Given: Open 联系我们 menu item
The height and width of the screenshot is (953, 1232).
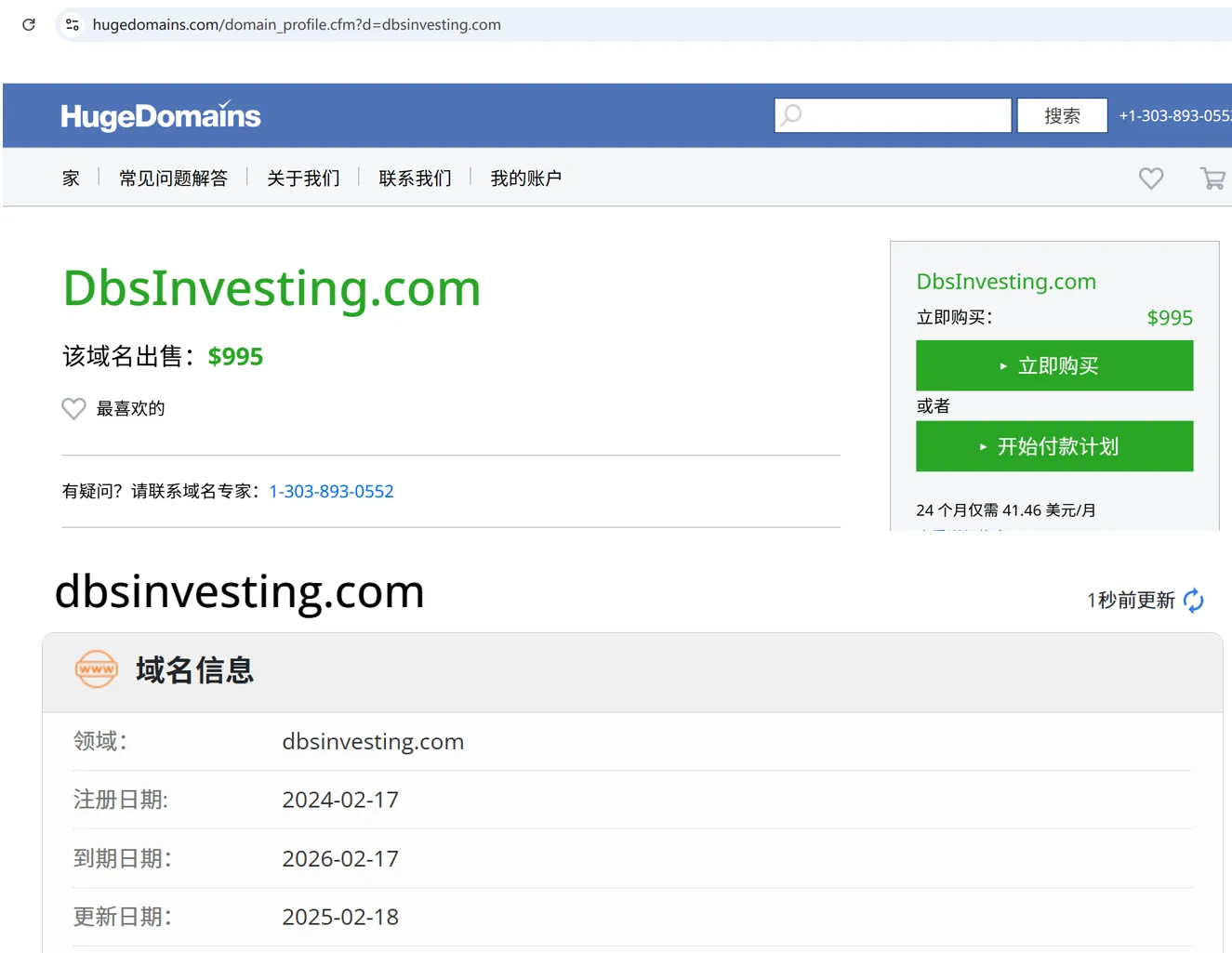Looking at the screenshot, I should 415,178.
